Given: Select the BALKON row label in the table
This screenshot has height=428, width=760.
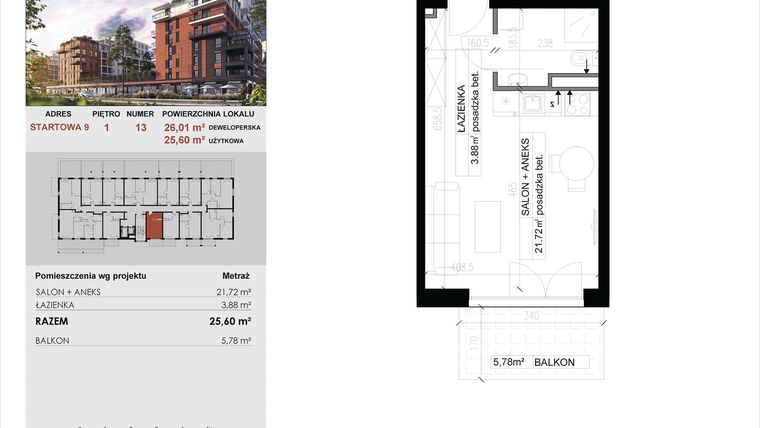Looking at the screenshot, I should click(x=52, y=341).
